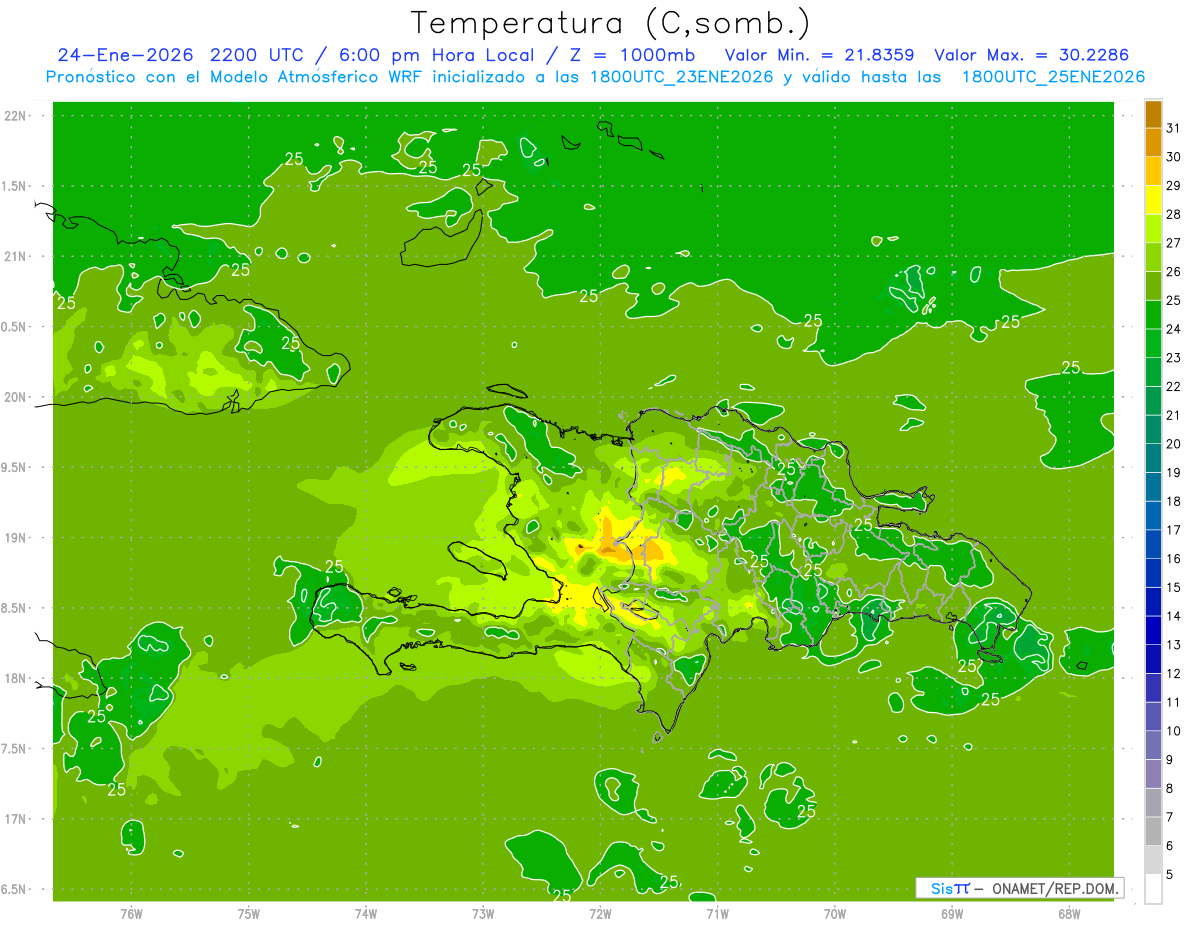
Task: Pick the legend swatch between 27 and 28
Action: click(x=1153, y=228)
